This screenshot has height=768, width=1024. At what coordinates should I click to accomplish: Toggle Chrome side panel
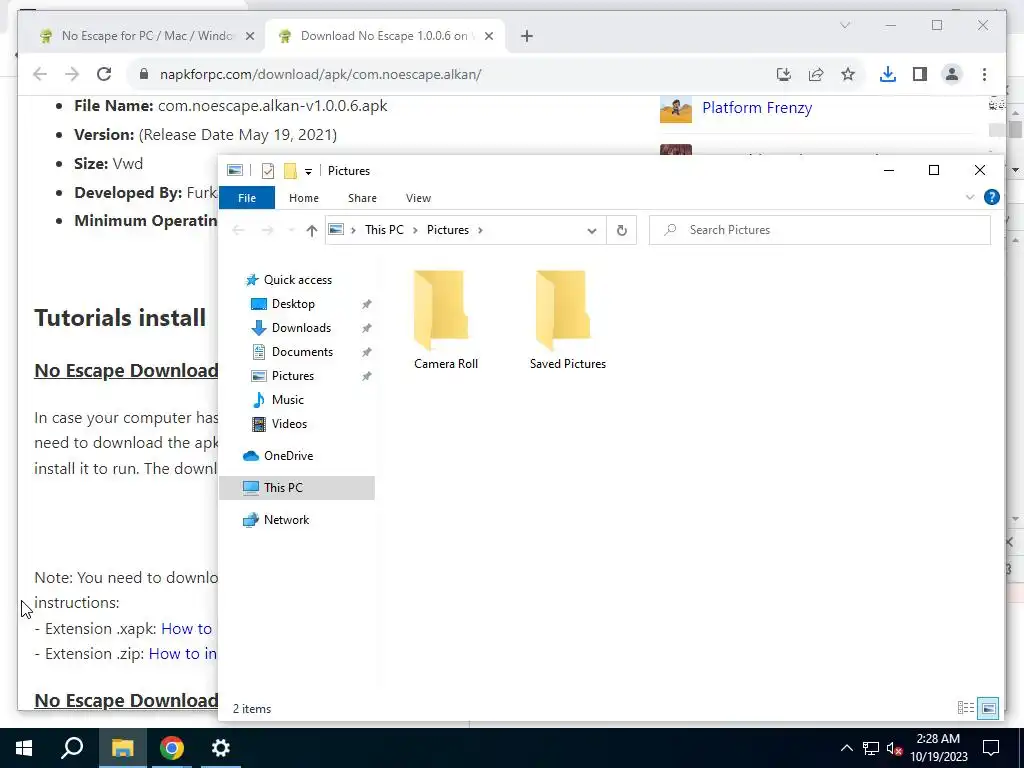[920, 74]
